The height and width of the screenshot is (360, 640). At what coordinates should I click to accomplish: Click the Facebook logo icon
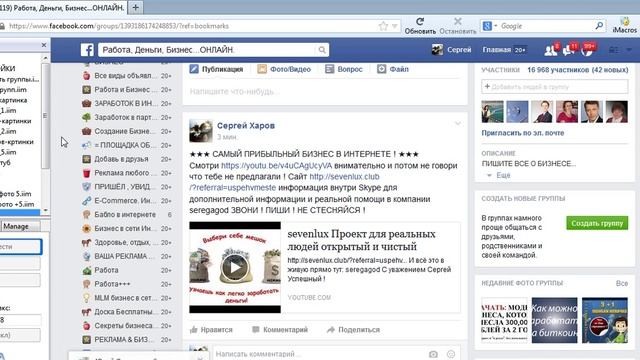87,50
